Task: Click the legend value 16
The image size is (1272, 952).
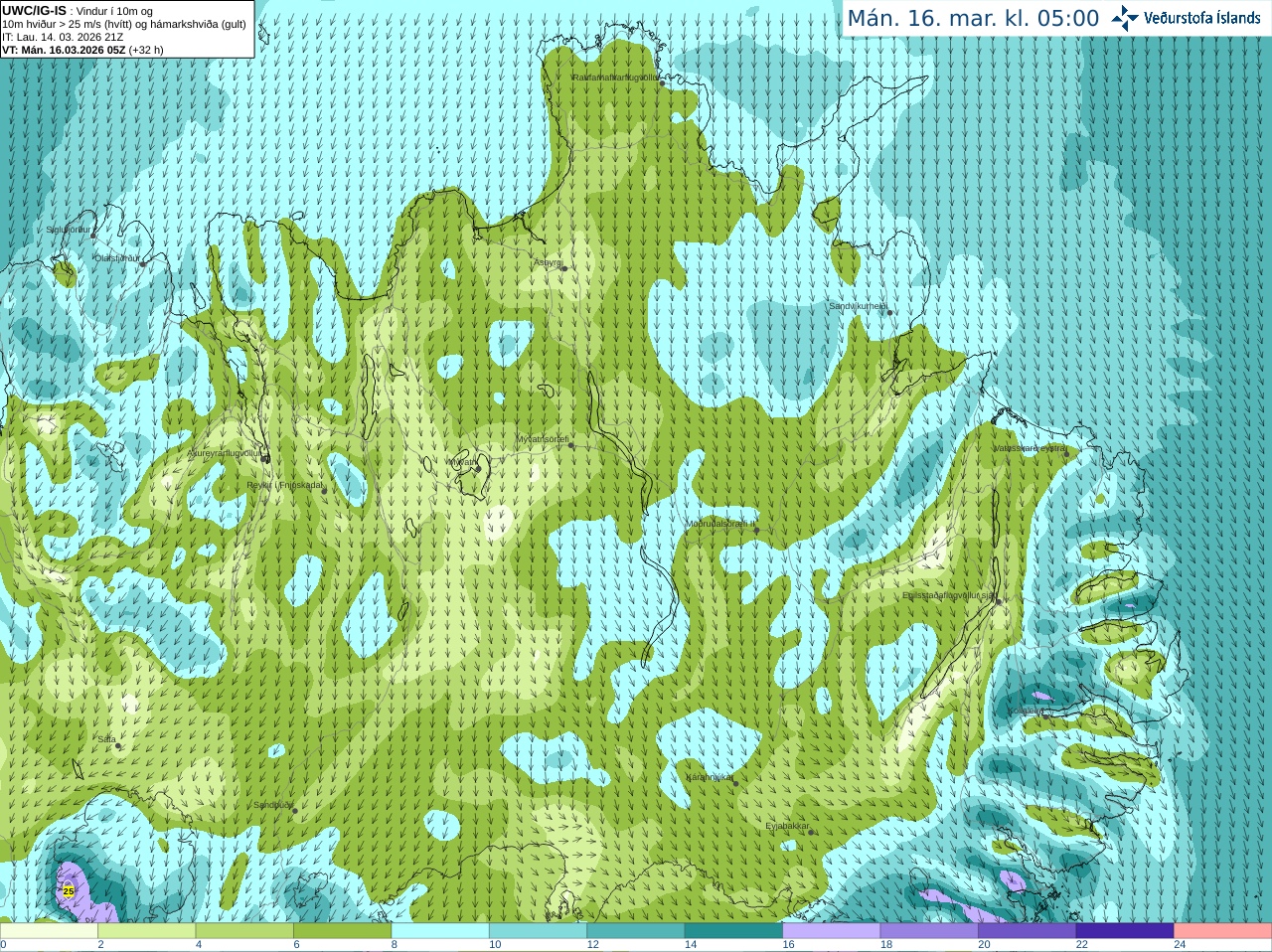Action: [788, 945]
